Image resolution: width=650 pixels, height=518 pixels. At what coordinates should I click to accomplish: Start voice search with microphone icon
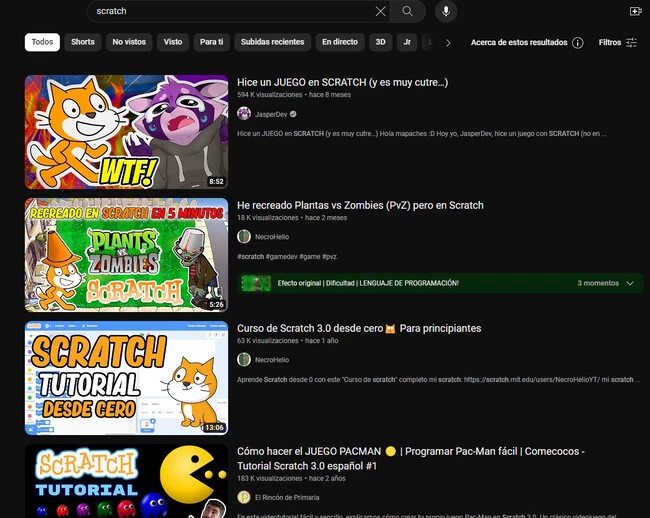(445, 11)
